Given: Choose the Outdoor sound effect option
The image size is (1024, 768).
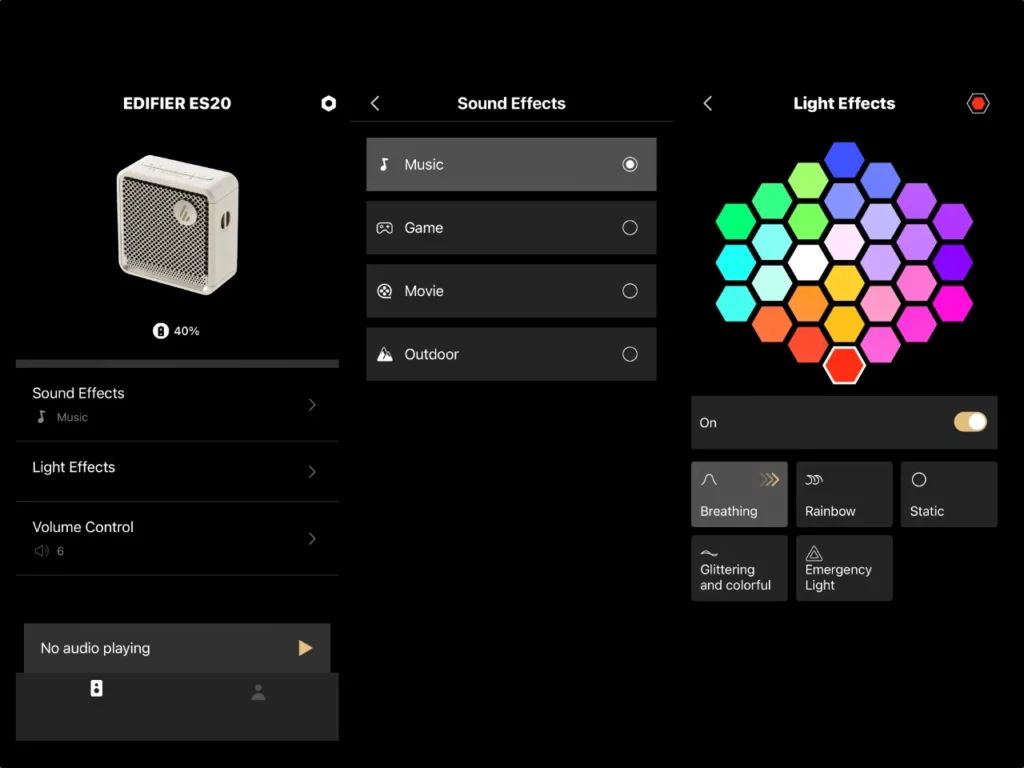Looking at the screenshot, I should 511,354.
